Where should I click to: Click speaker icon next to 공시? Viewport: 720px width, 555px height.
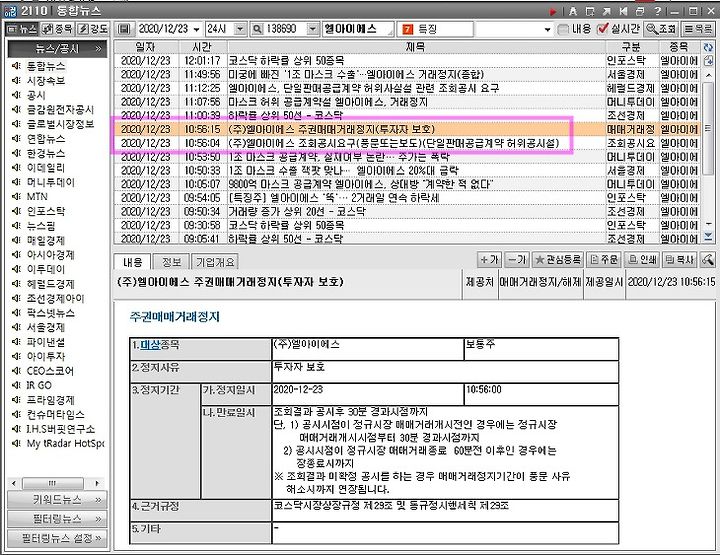click(17, 95)
